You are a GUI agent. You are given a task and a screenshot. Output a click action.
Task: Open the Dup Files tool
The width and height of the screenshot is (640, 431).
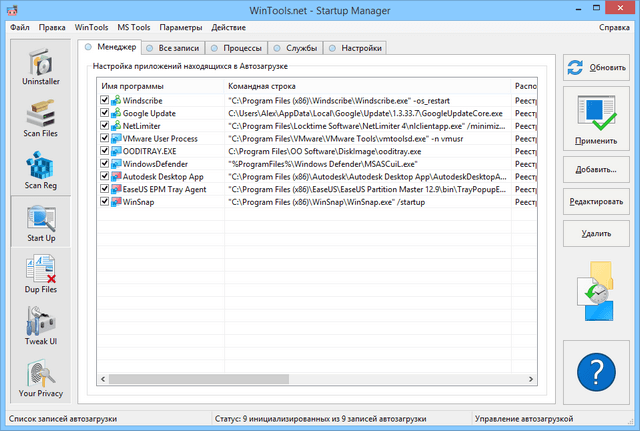[x=41, y=275]
